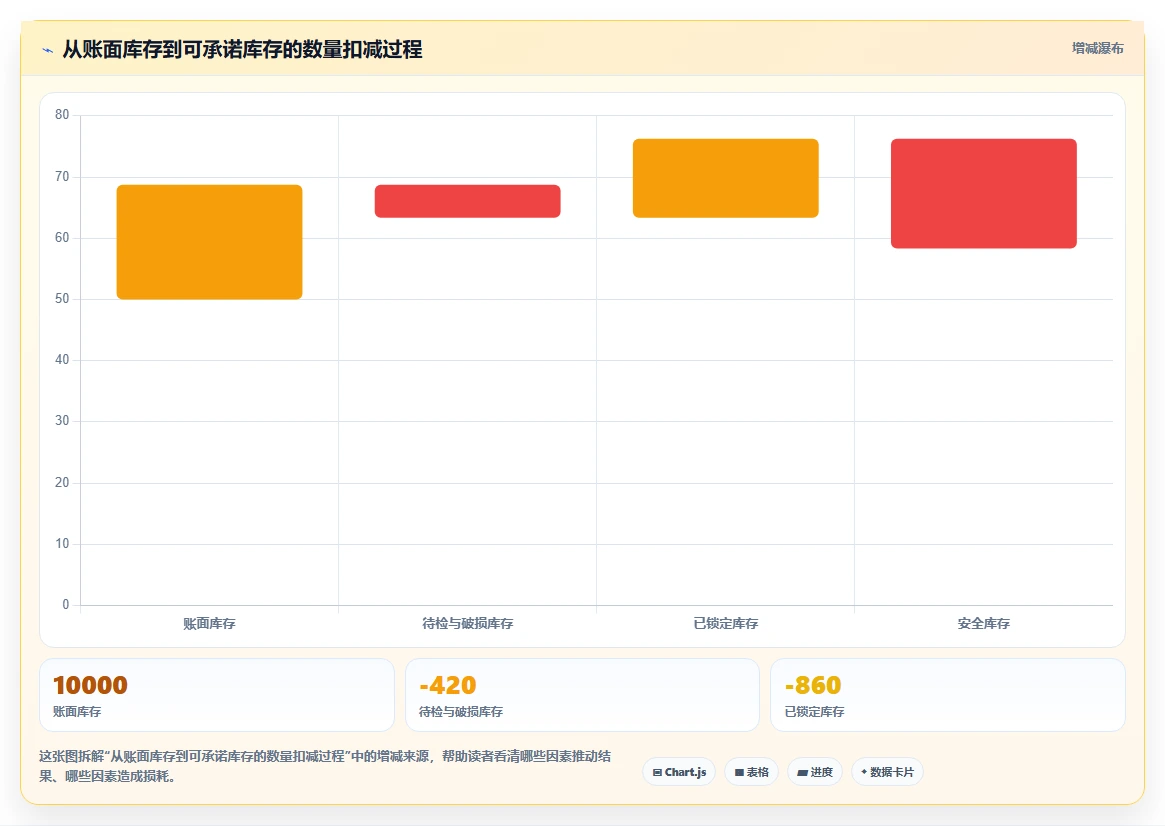Click the 增减瀑布 tag in the header
1165x826 pixels.
[x=1097, y=48]
